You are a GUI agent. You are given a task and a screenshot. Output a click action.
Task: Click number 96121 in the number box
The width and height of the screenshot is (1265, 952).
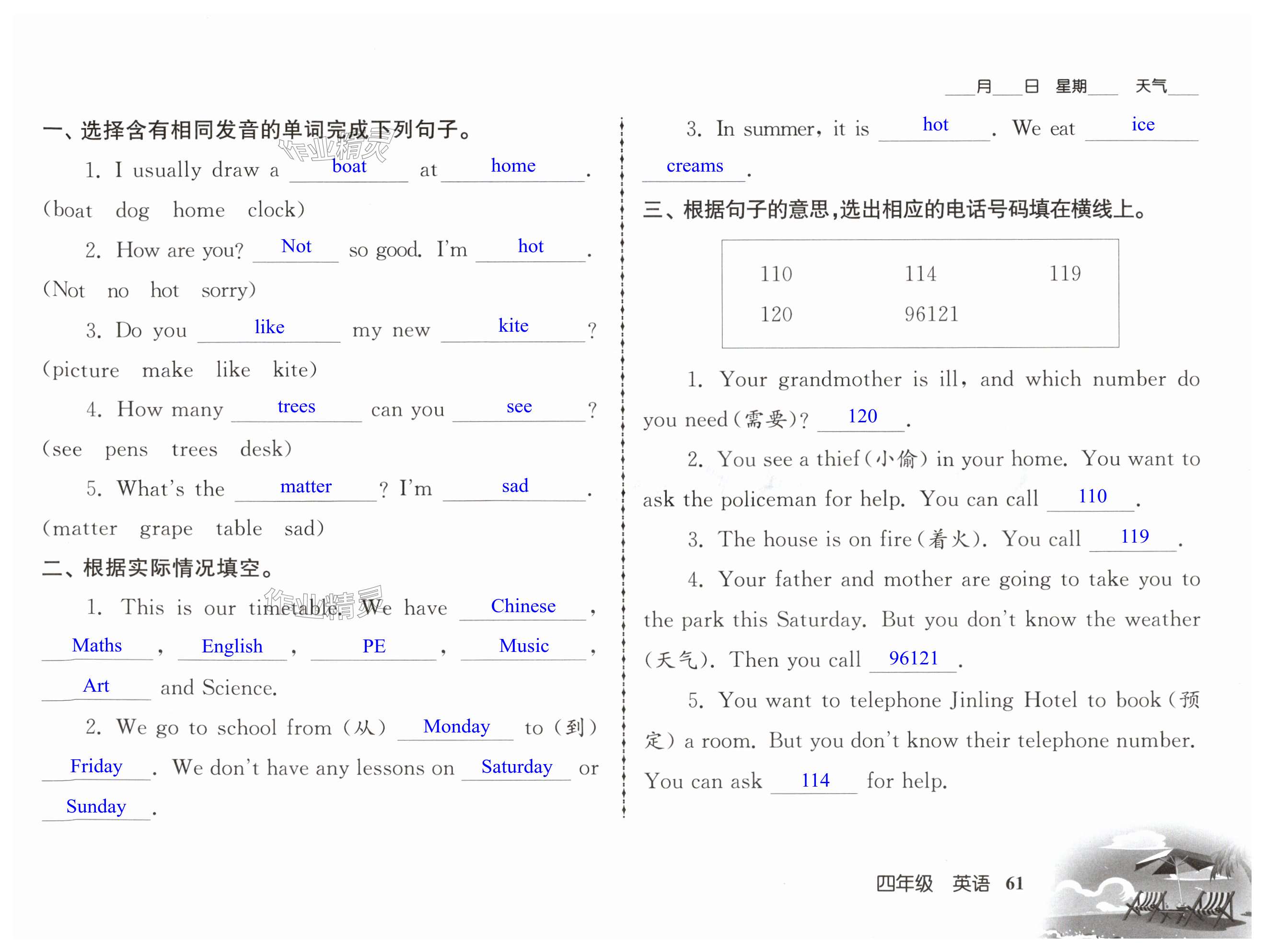(x=931, y=314)
